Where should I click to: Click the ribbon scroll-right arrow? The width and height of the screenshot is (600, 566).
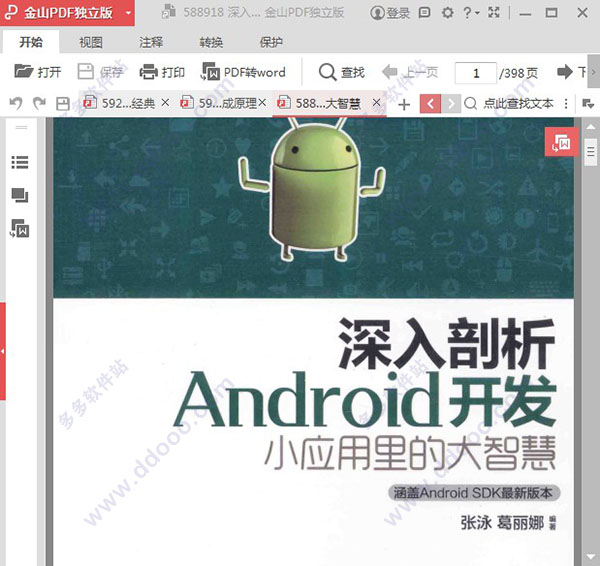594,72
